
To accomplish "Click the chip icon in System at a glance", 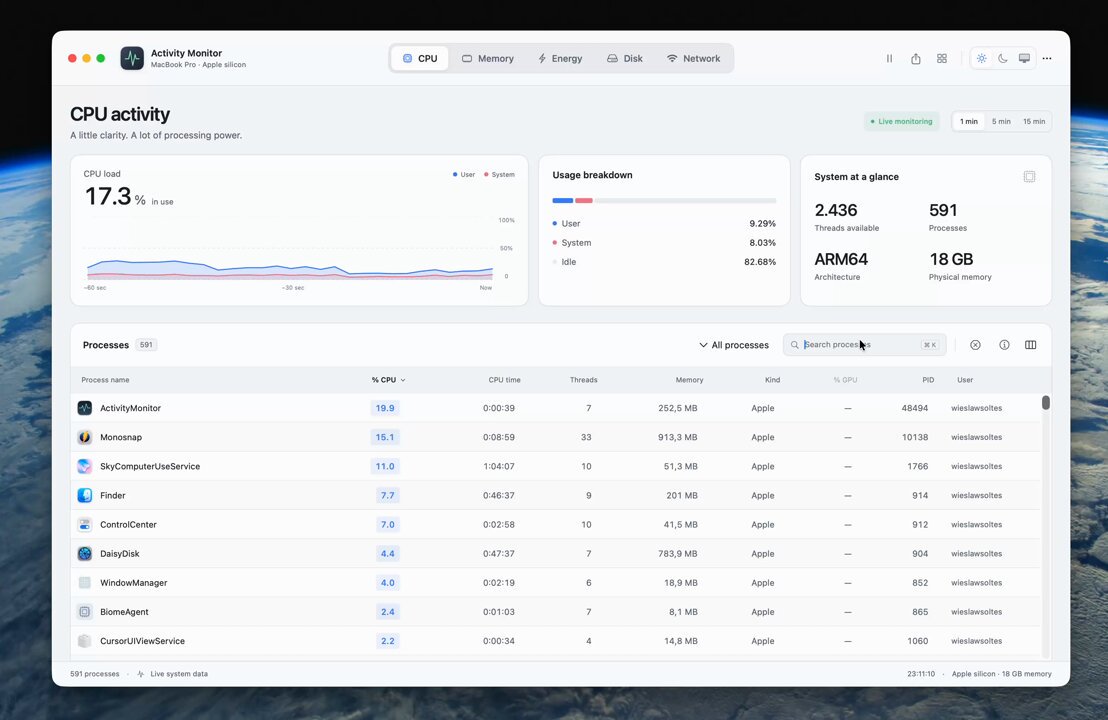I will 1030,177.
